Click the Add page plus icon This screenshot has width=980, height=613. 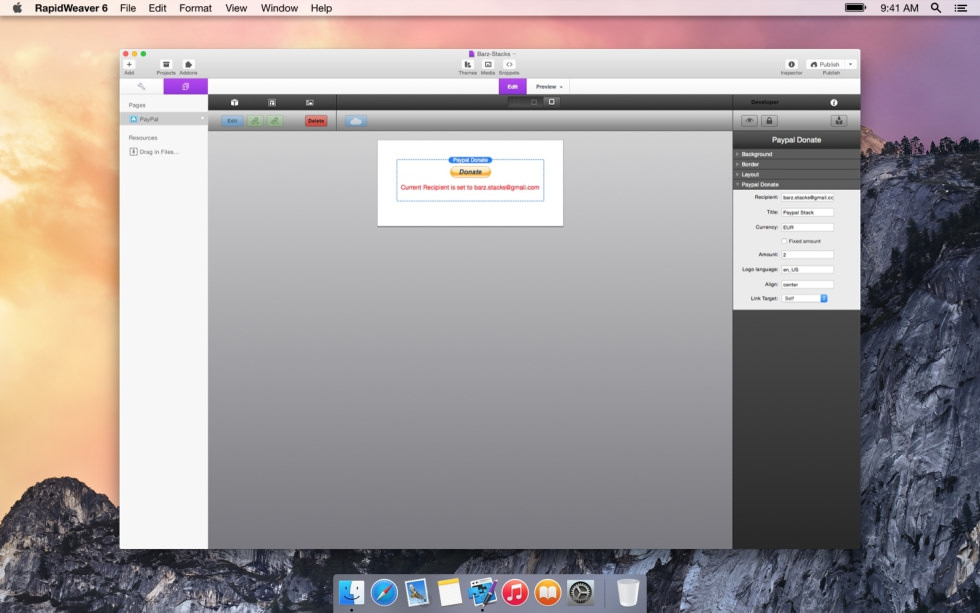click(x=129, y=64)
